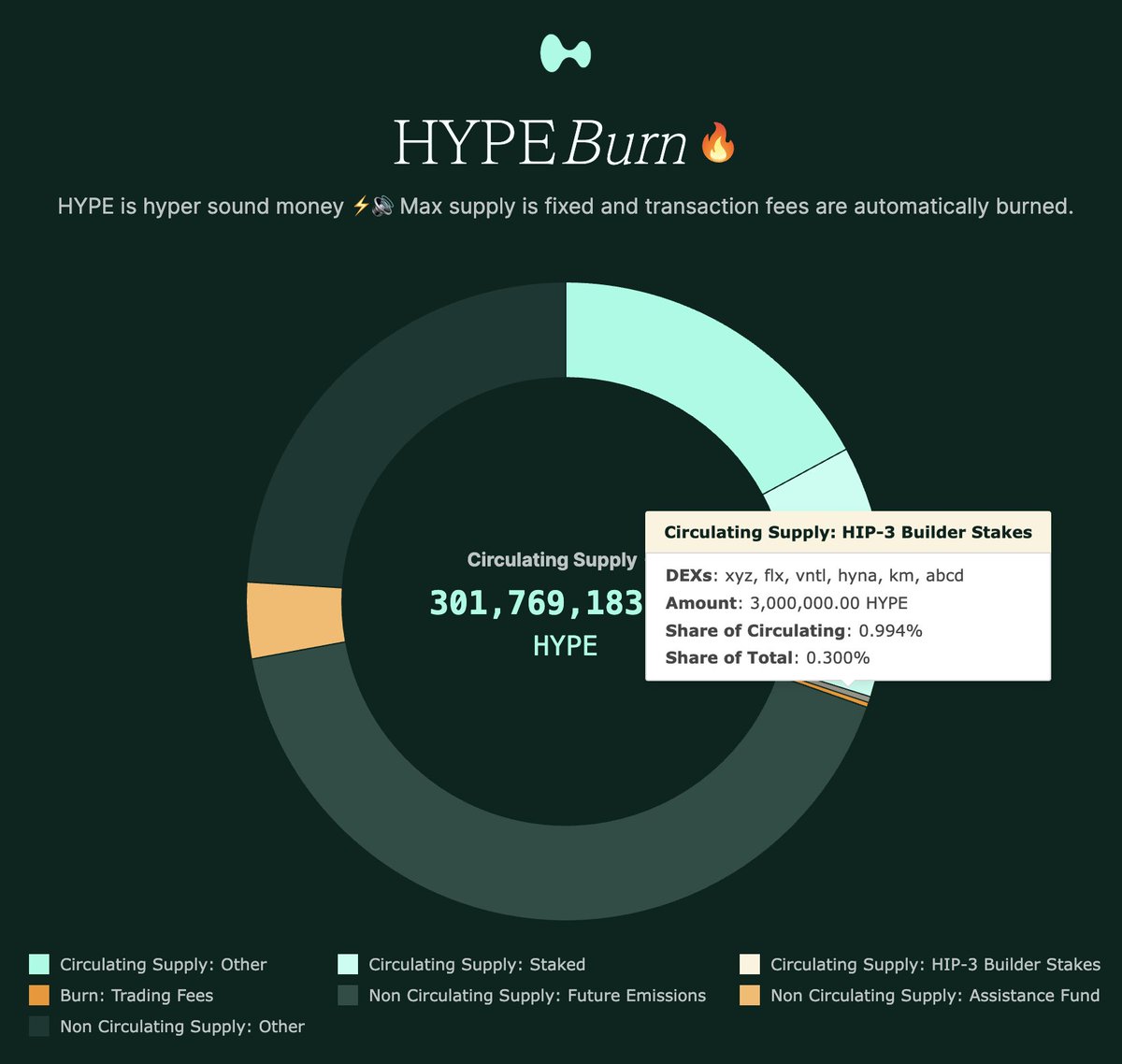Click the "Circulating Supply" center heading
The height and width of the screenshot is (1064, 1122).
(x=552, y=560)
